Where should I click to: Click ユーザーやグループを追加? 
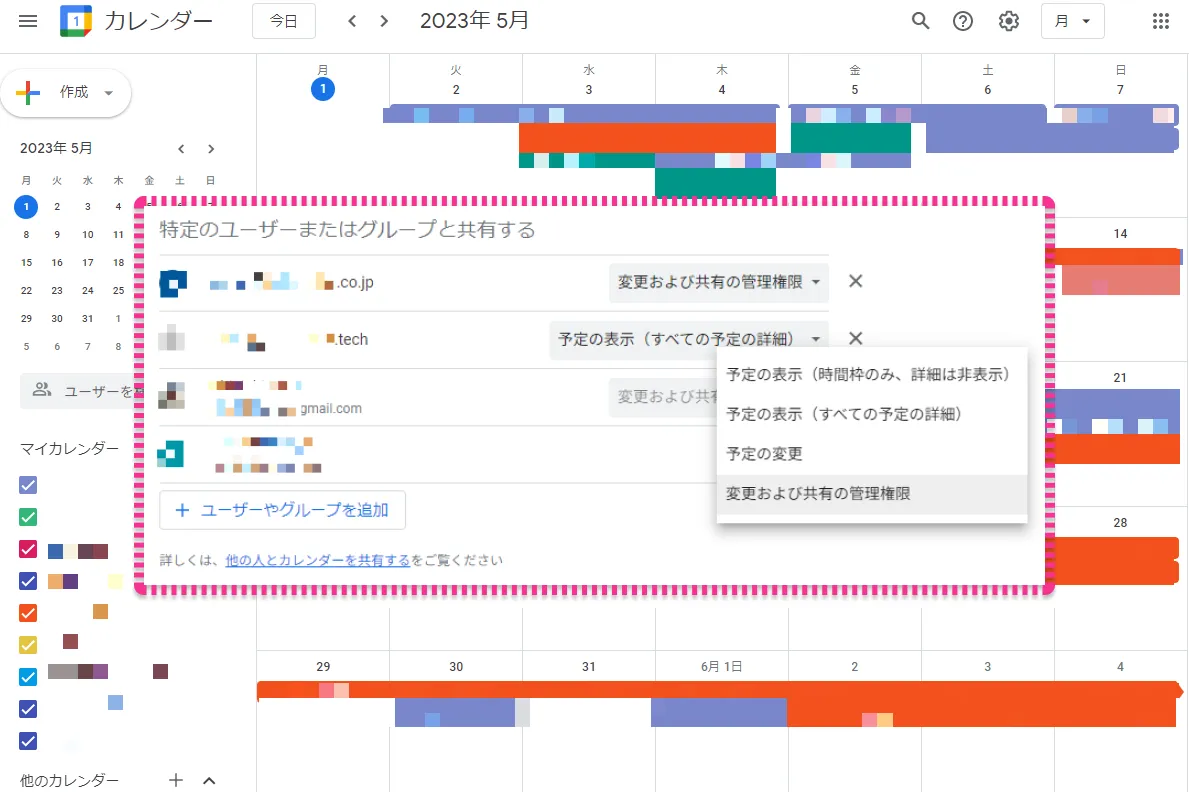coord(282,510)
